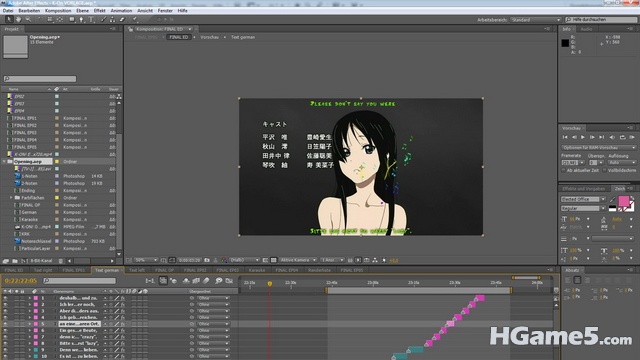The image size is (640, 360).
Task: Collapse the Opening.aep folder in Projekt
Action: click(4, 162)
